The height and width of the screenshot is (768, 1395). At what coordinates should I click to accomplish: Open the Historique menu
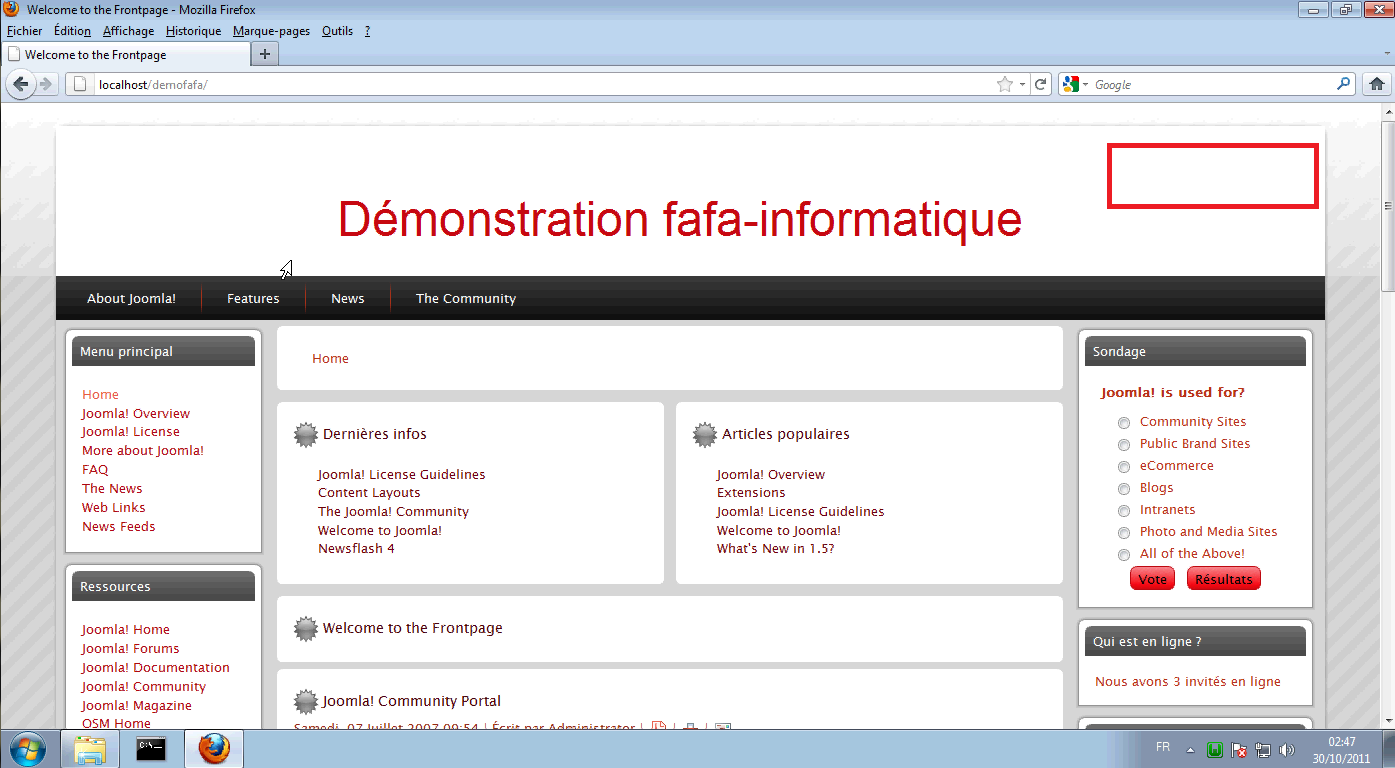[193, 31]
